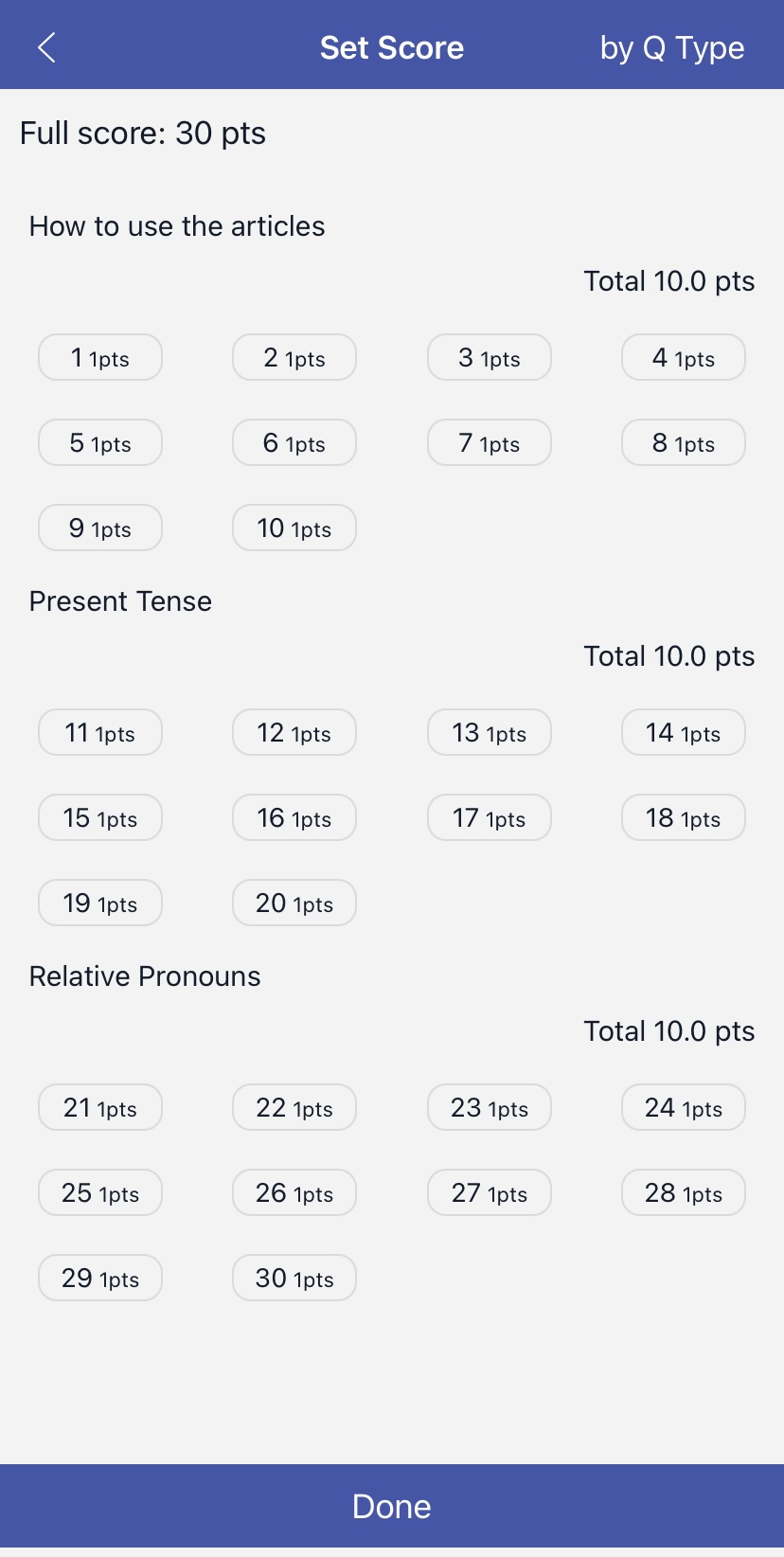Tap question 29 score box
This screenshot has height=1557, width=784.
click(100, 1279)
